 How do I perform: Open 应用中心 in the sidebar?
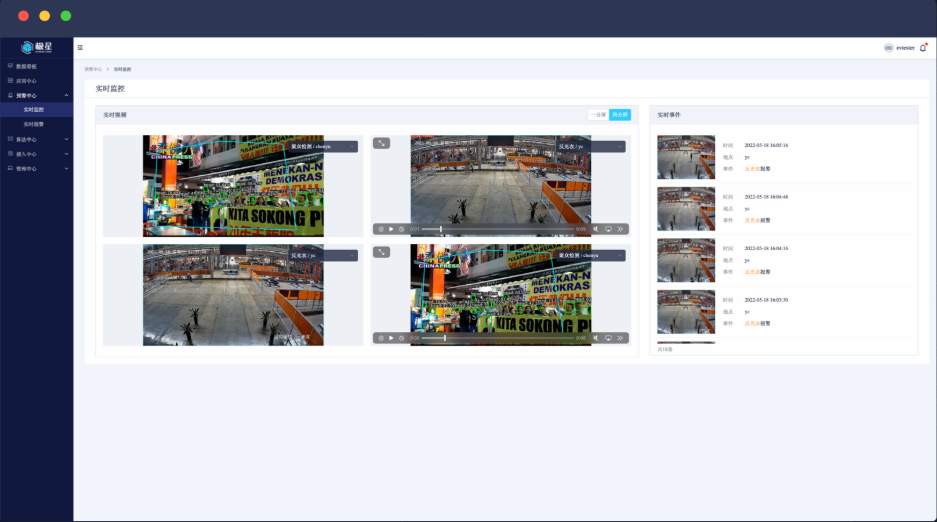36,81
